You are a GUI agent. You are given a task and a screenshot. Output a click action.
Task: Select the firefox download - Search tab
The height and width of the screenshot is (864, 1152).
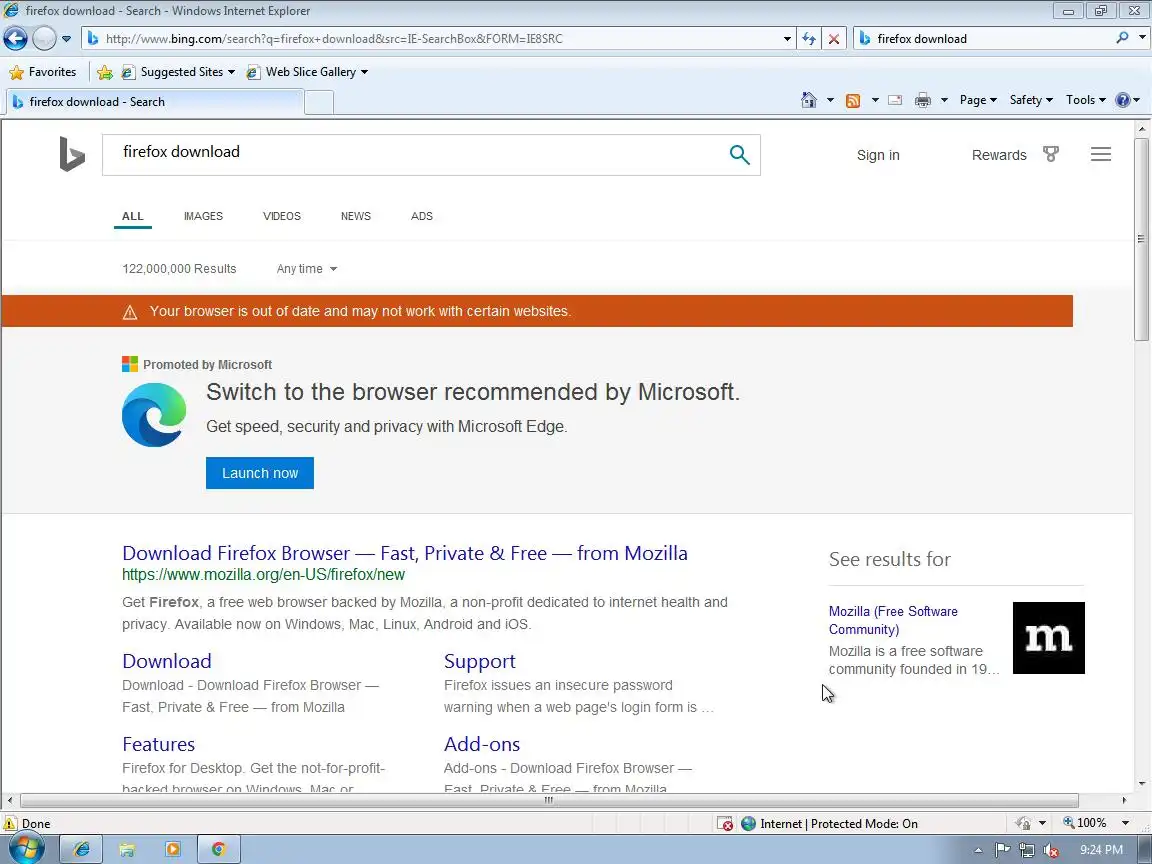[x=154, y=102]
